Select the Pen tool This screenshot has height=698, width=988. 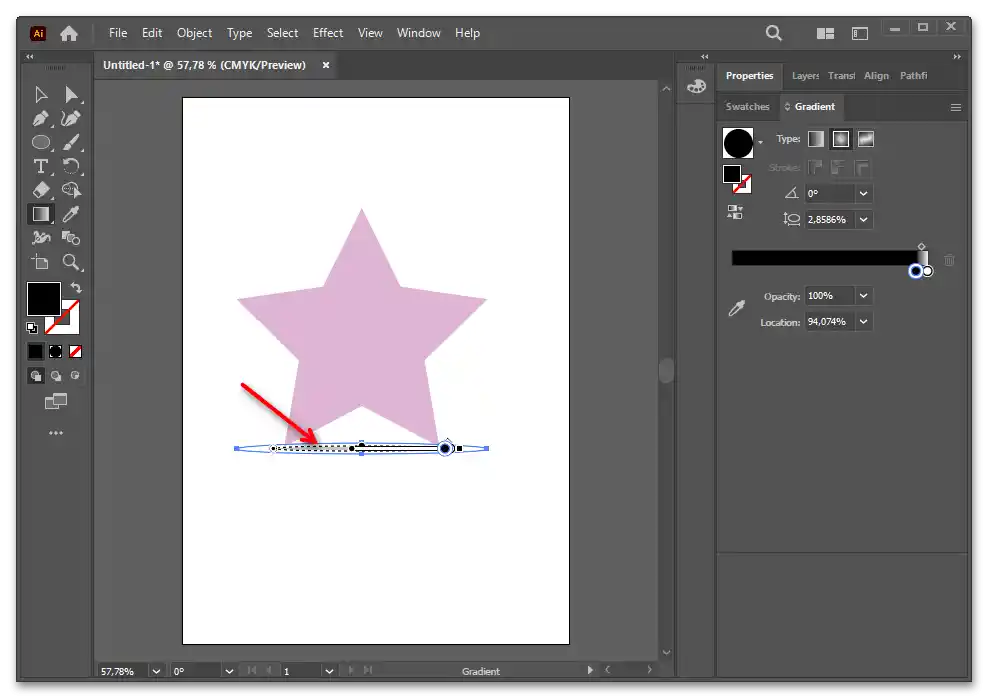pyautogui.click(x=40, y=119)
